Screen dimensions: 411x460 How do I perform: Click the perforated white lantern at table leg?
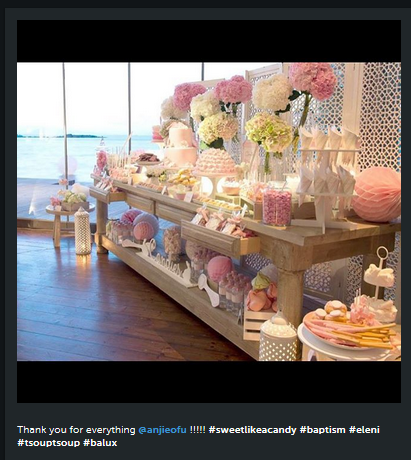pyautogui.click(x=278, y=337)
